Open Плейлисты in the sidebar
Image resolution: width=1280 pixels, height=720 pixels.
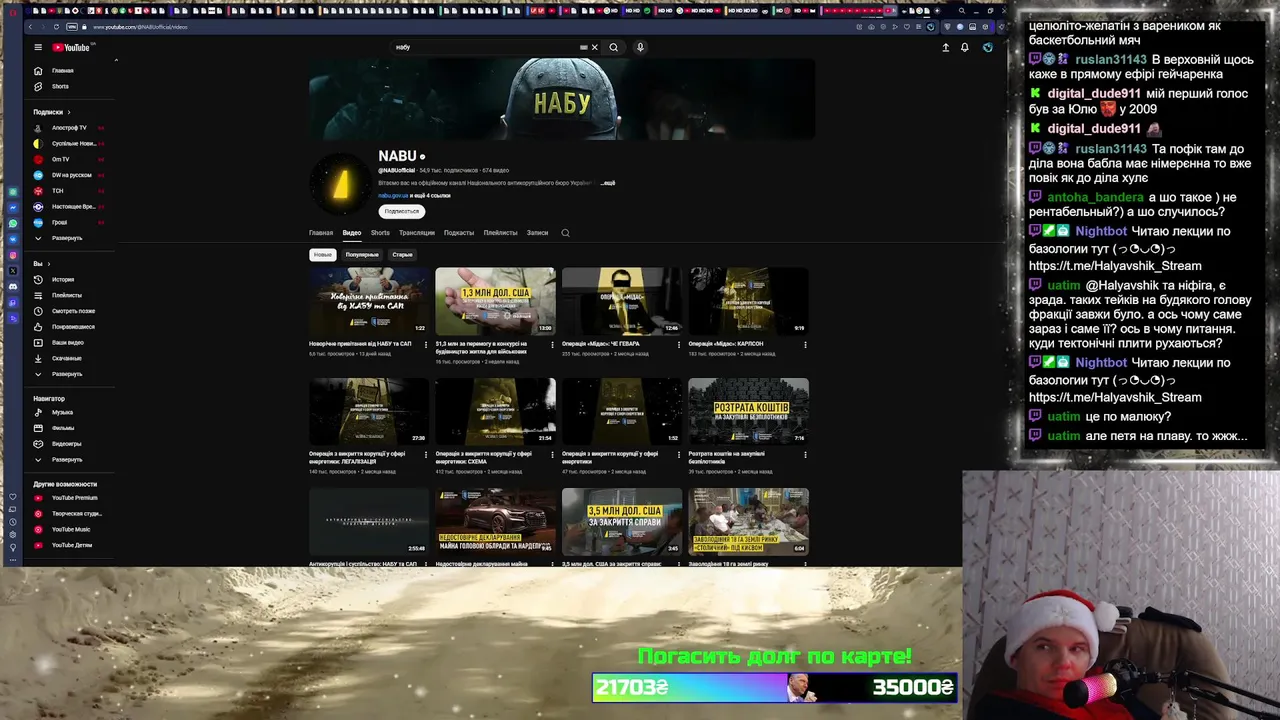(x=66, y=295)
